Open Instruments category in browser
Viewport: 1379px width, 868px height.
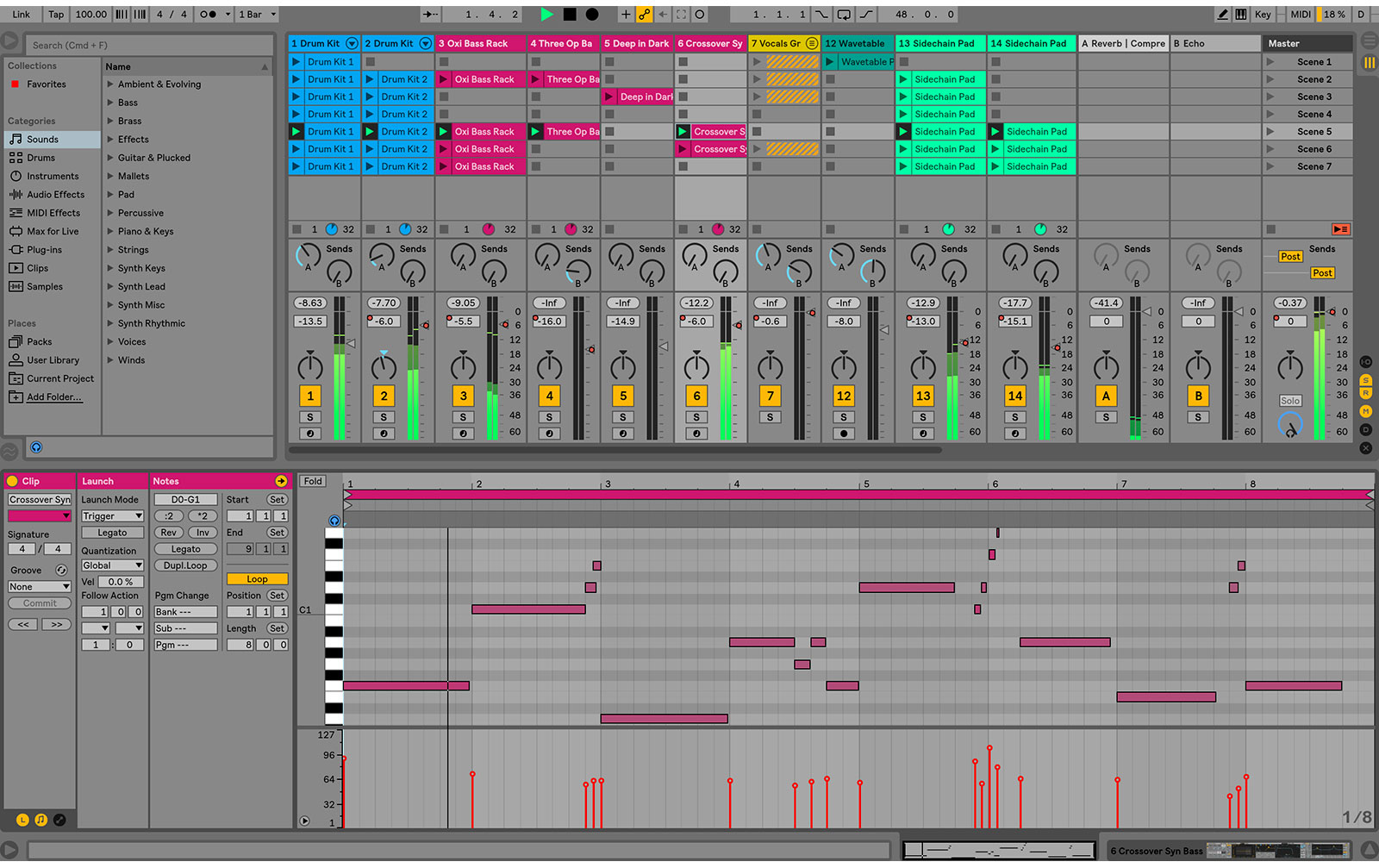[x=52, y=176]
